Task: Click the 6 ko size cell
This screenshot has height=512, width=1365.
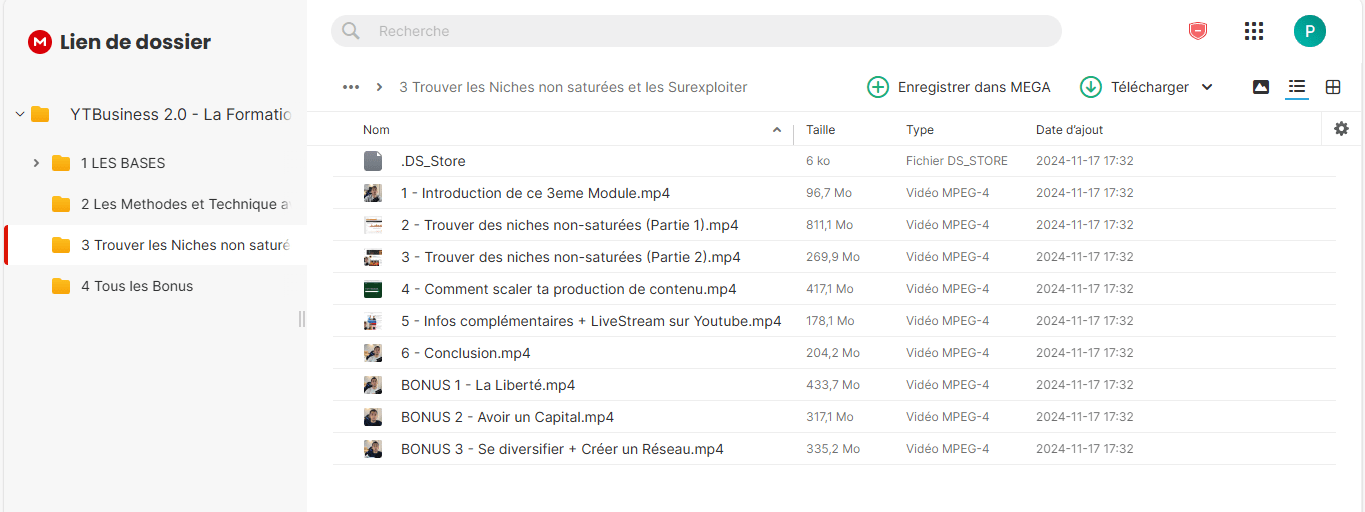Action: (x=818, y=161)
